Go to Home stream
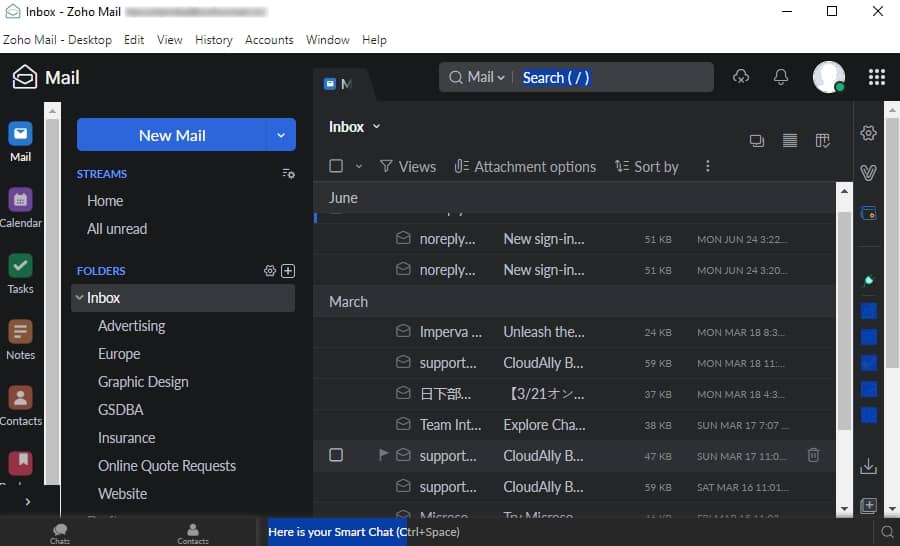This screenshot has width=900, height=546. 105,201
